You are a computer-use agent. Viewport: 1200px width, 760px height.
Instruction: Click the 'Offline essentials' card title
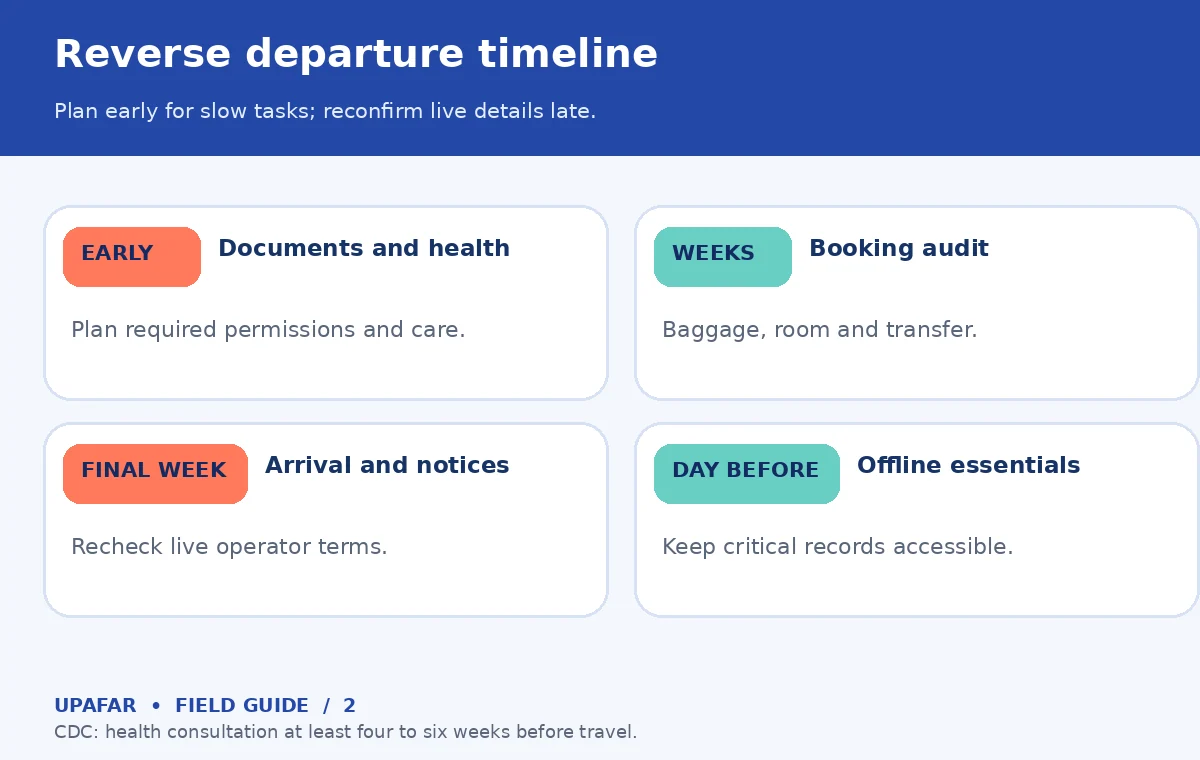coord(969,465)
